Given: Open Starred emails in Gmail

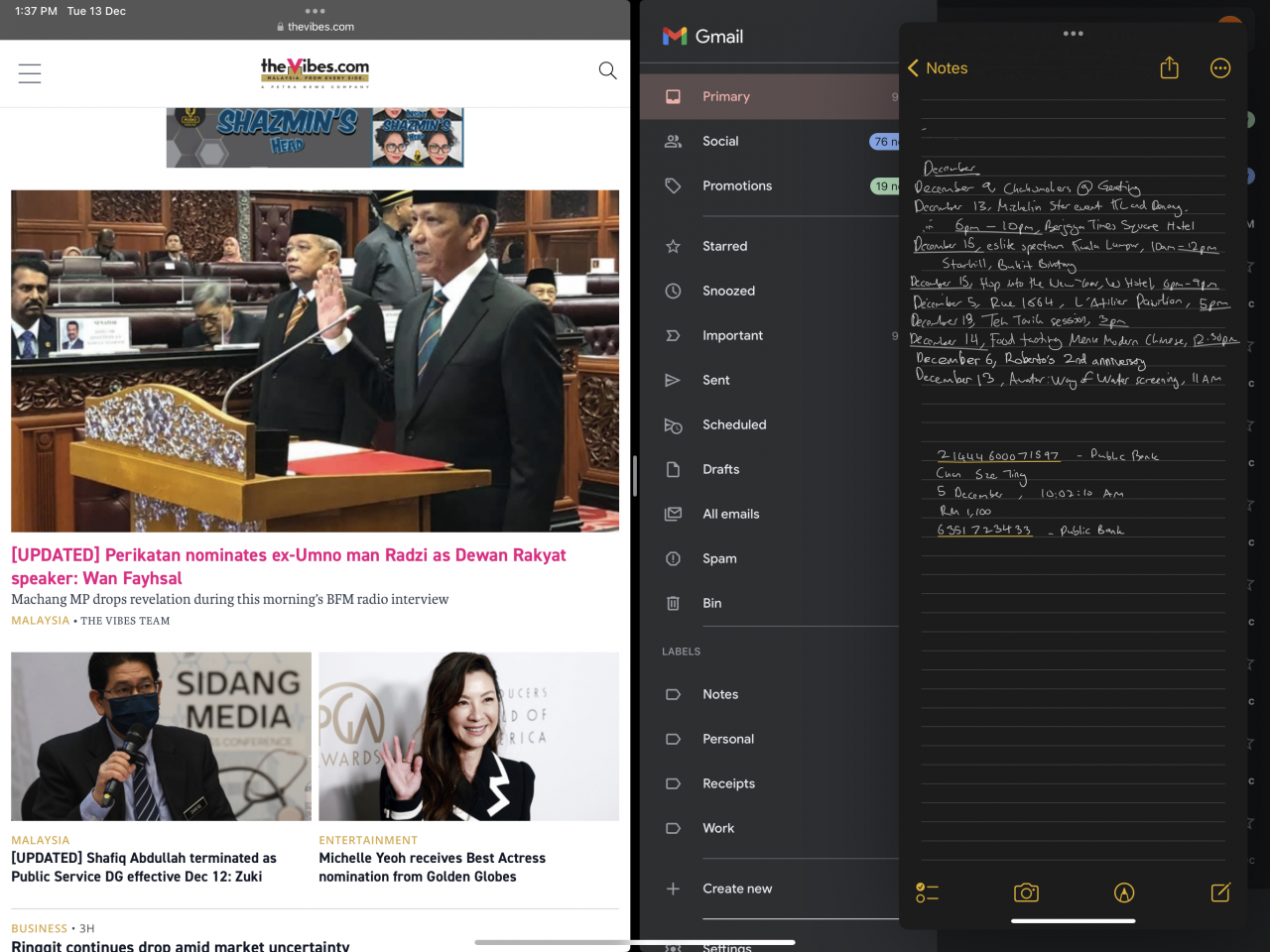Looking at the screenshot, I should click(725, 246).
